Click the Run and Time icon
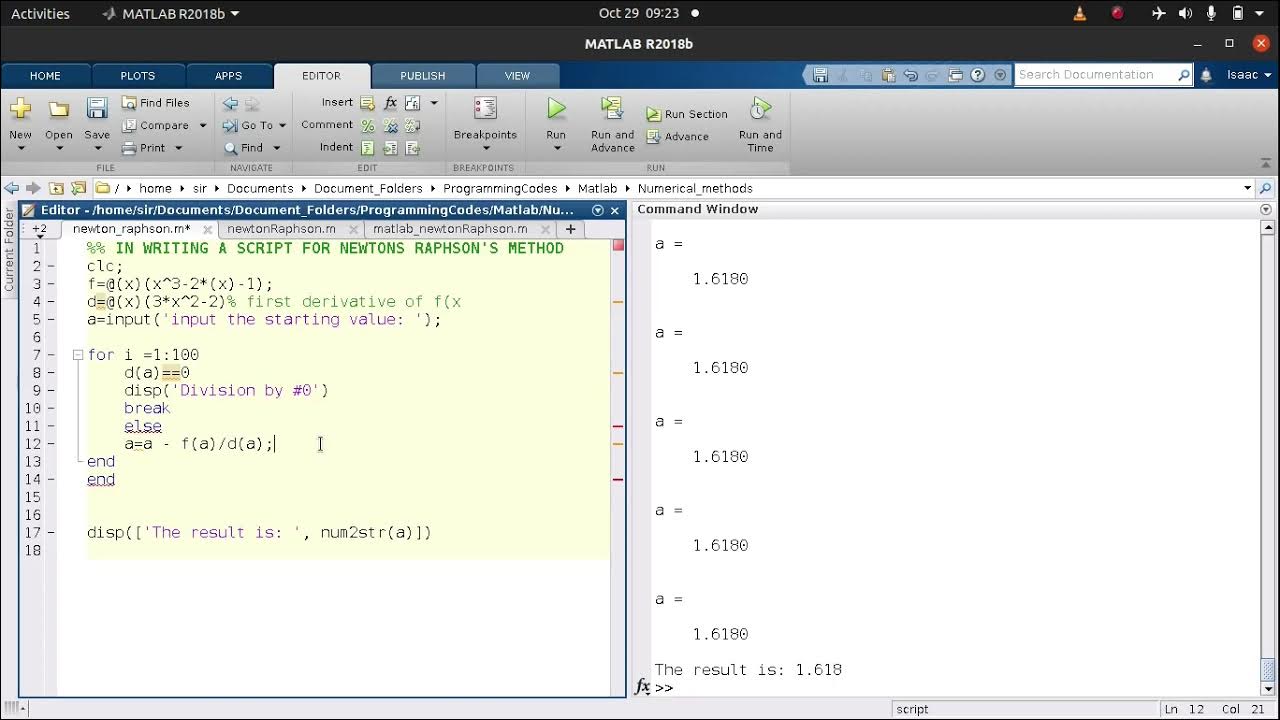1280x720 pixels. click(x=760, y=108)
